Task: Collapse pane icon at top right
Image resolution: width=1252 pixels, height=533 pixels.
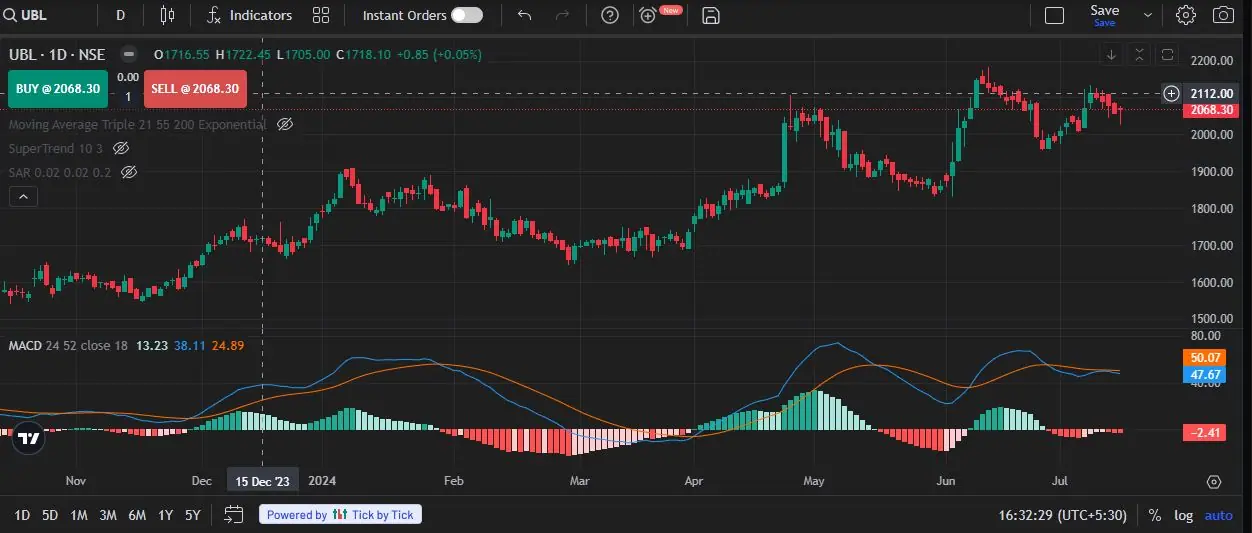Action: coord(1139,54)
